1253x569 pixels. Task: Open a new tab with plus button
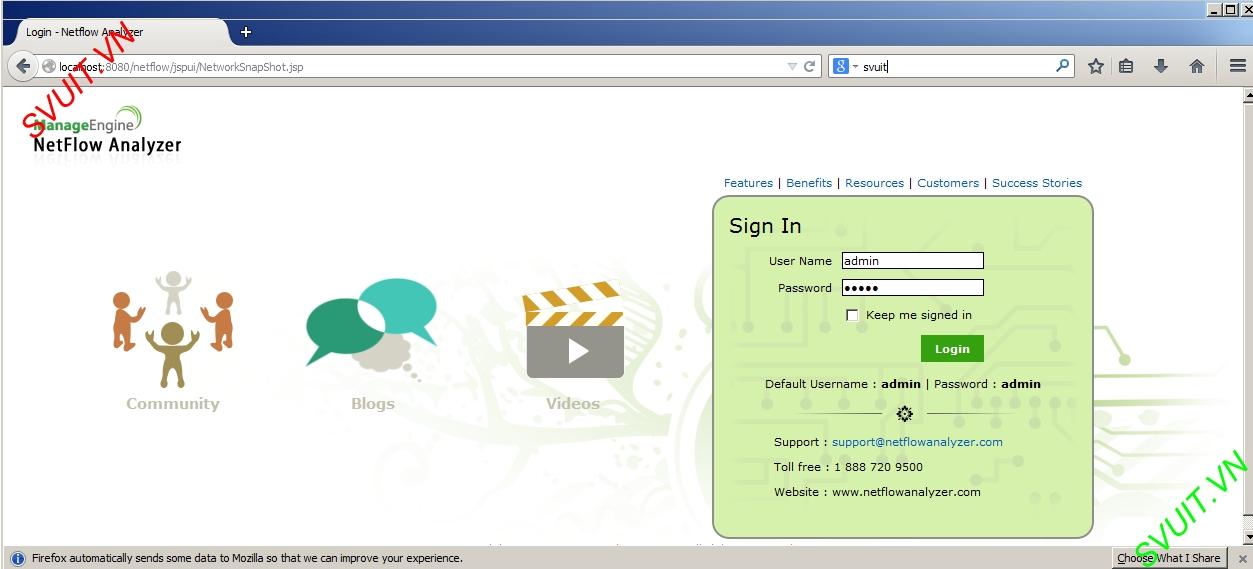(246, 32)
